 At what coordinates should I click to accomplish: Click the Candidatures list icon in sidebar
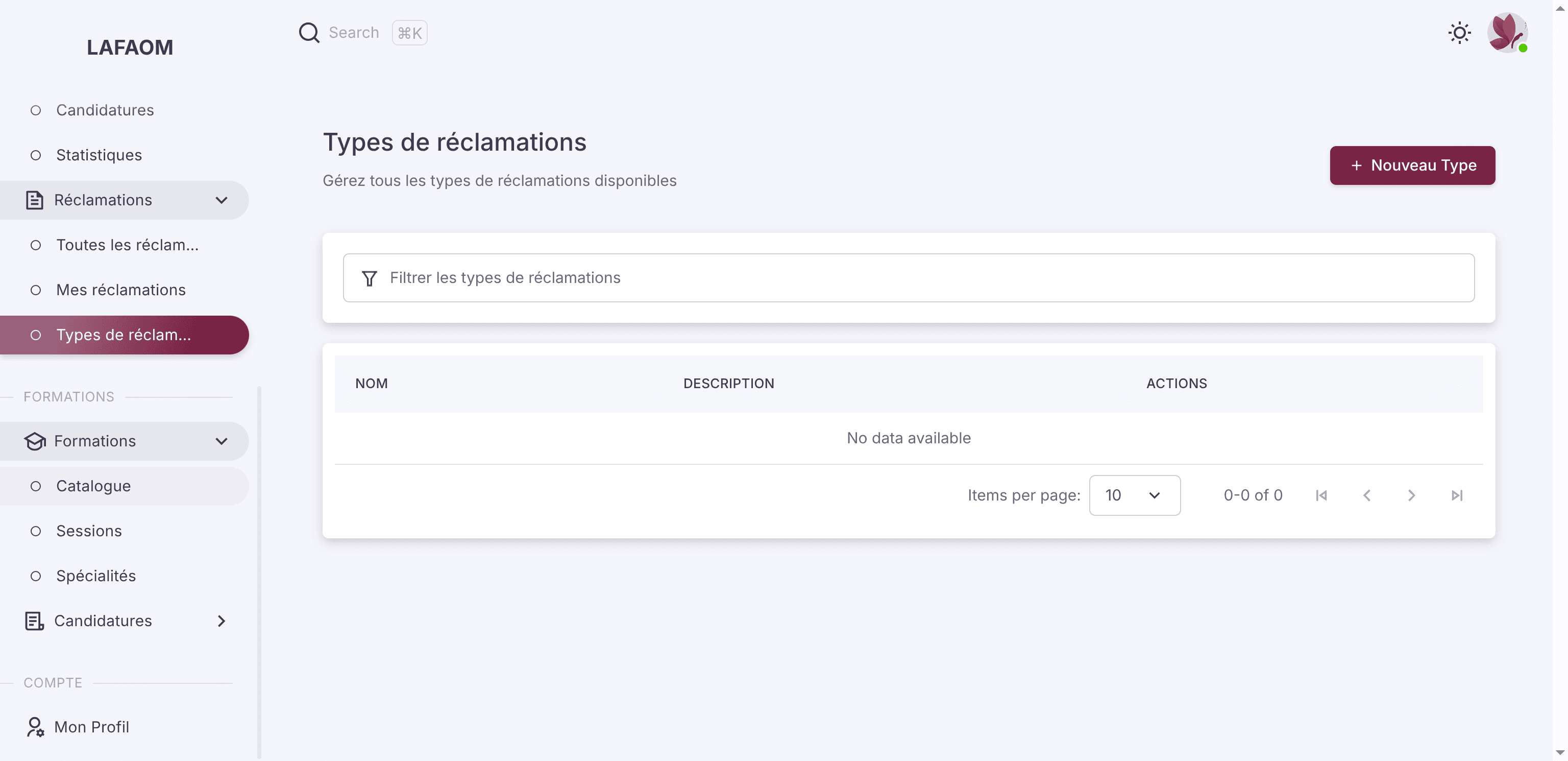(35, 621)
